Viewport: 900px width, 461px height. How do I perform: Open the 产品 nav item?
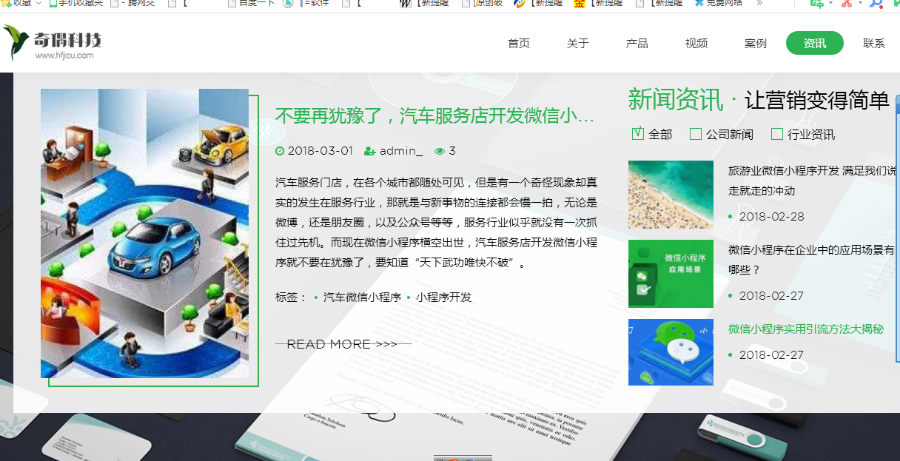637,43
